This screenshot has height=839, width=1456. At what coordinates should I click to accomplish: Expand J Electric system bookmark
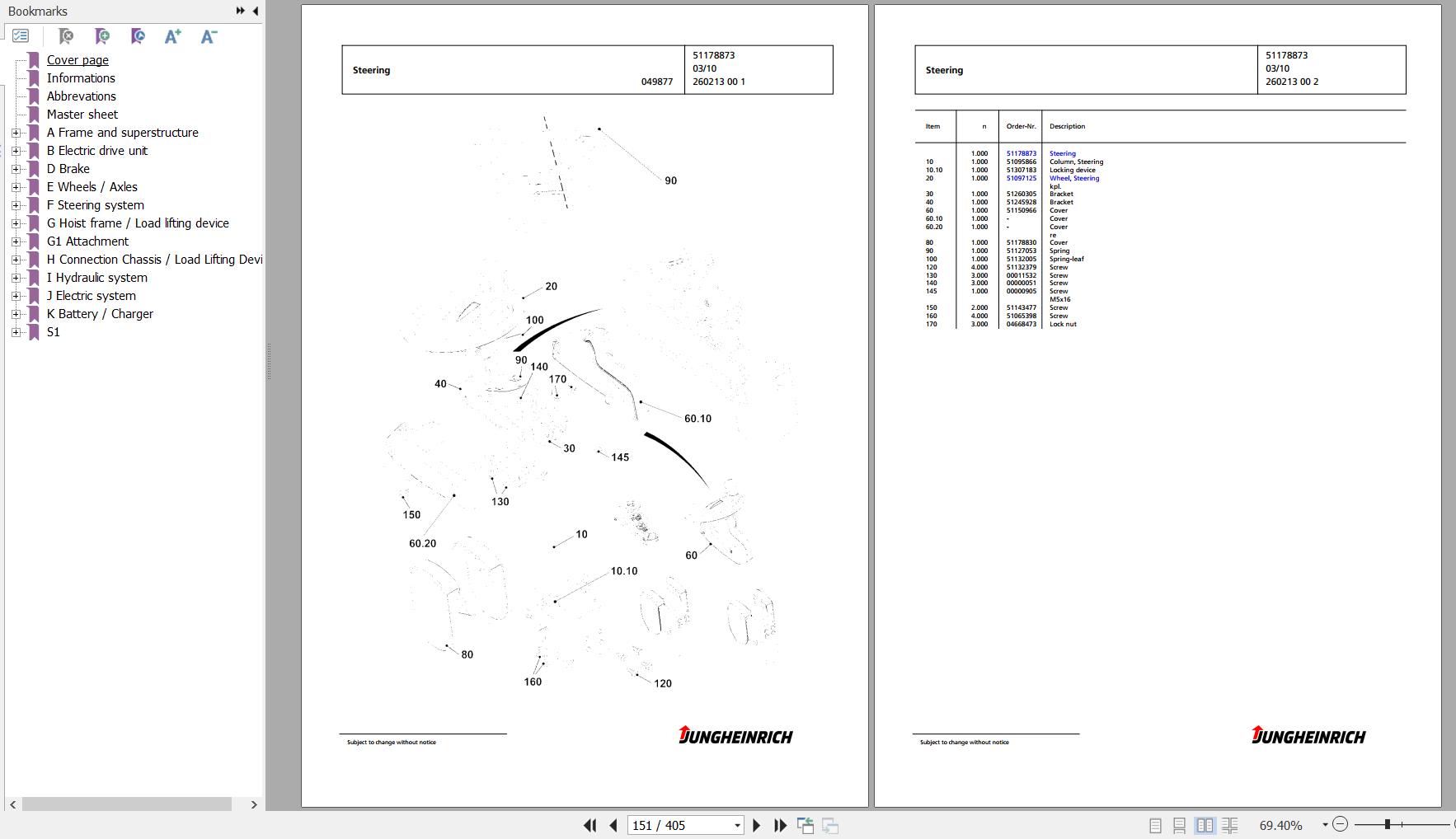click(x=16, y=296)
